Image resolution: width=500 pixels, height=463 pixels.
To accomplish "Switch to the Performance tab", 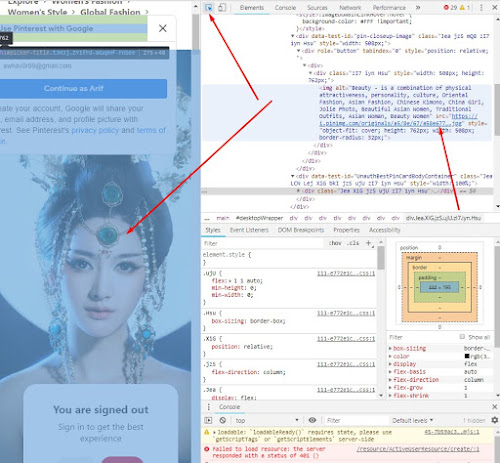I will point(389,7).
